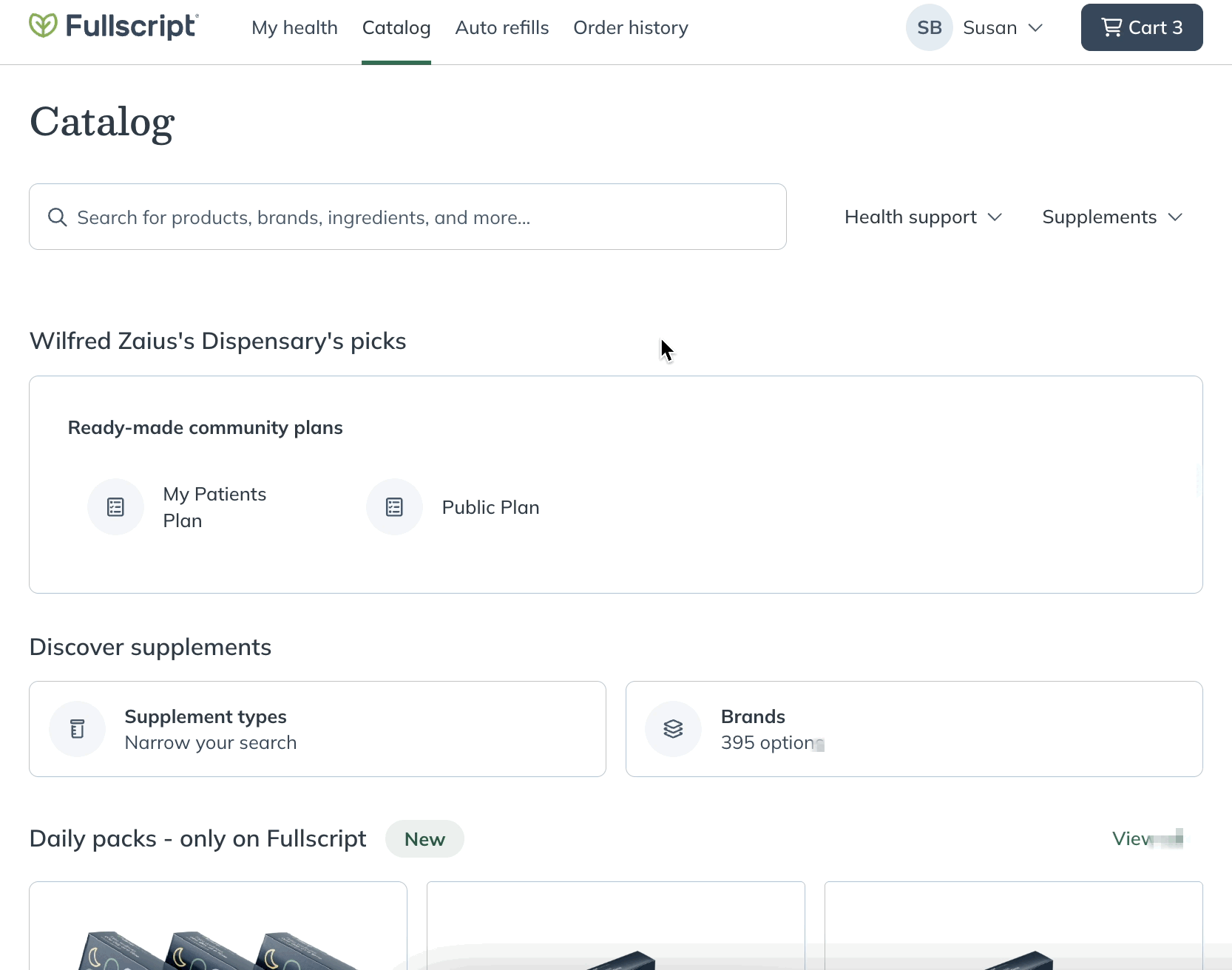Click "Daily packs - only on Fullscript" heading

(x=198, y=839)
